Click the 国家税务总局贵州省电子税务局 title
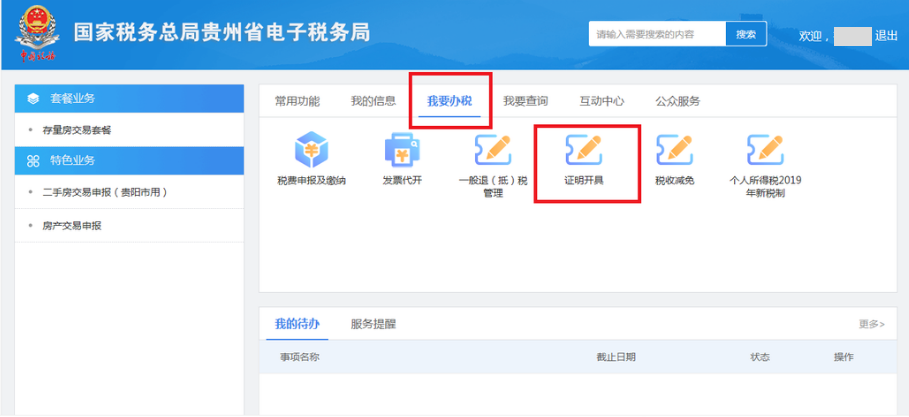 [221, 33]
